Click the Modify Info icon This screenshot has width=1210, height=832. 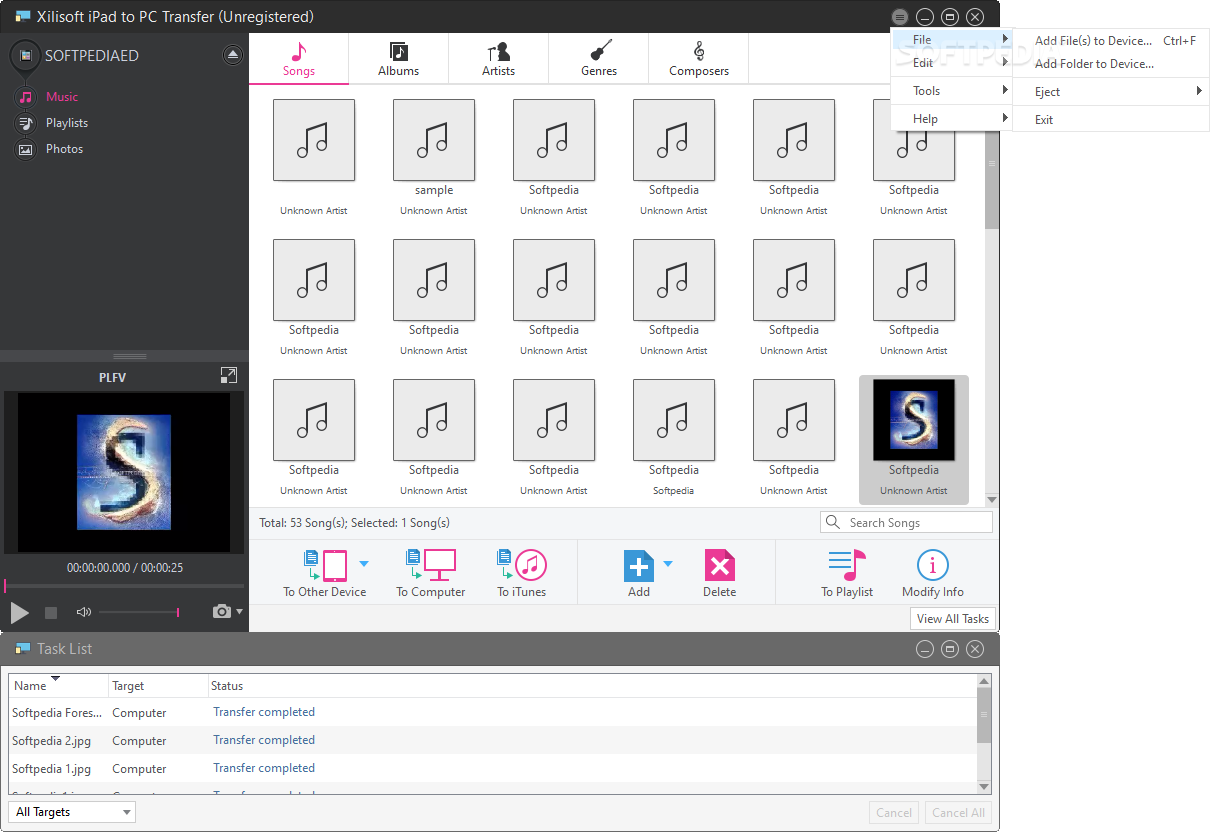933,566
